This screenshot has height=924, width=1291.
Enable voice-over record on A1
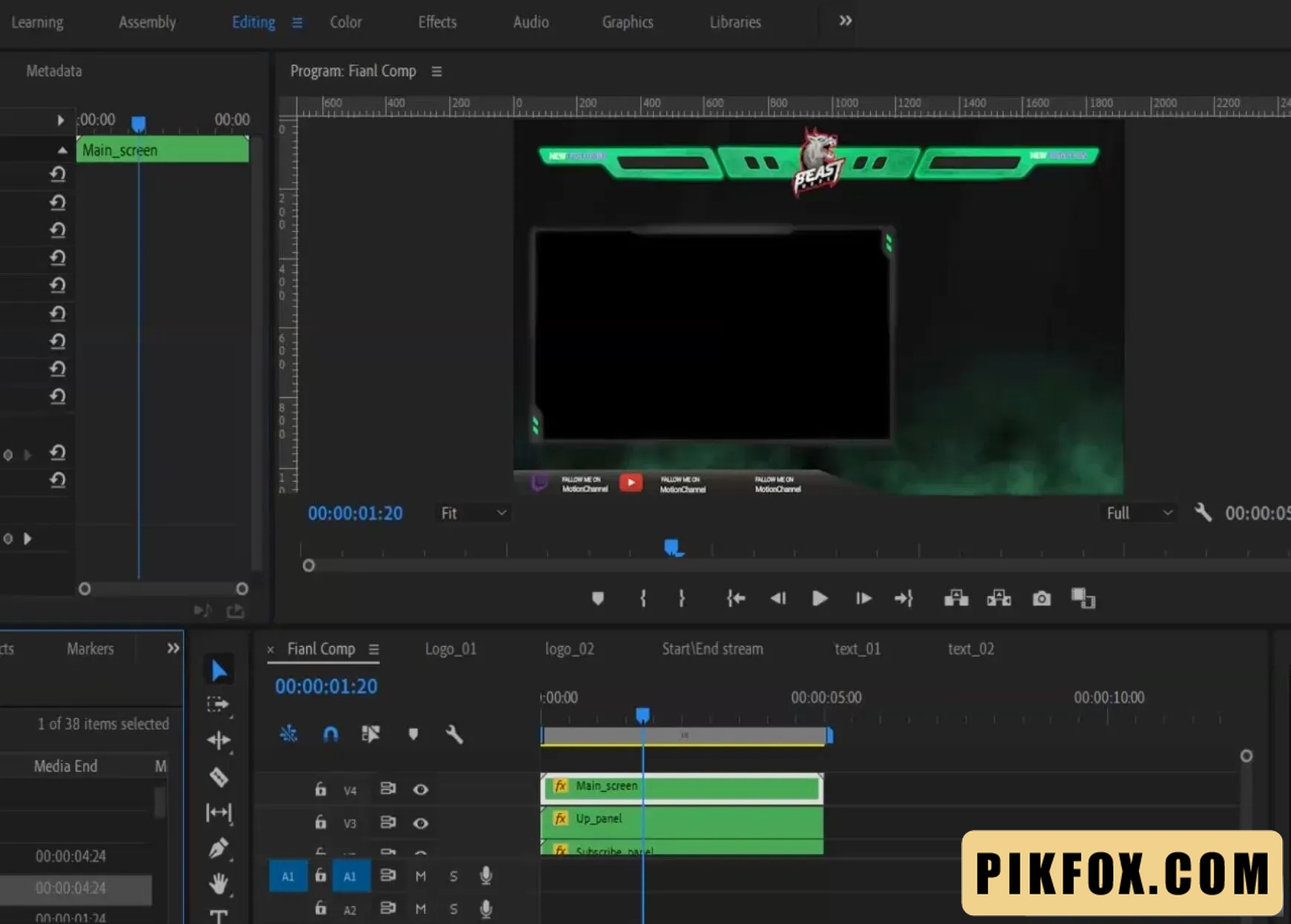(486, 876)
